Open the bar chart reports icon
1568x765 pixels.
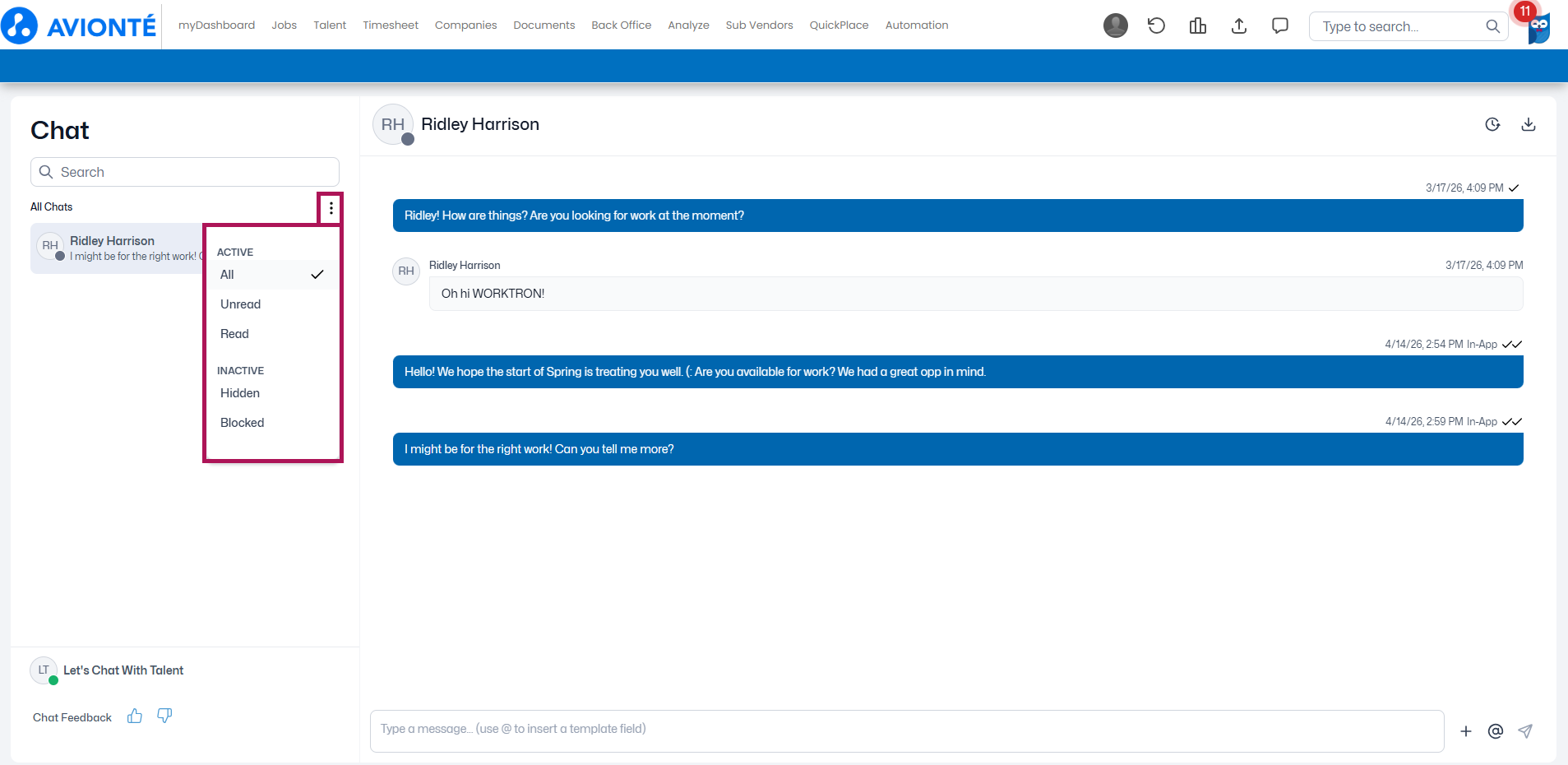1198,25
